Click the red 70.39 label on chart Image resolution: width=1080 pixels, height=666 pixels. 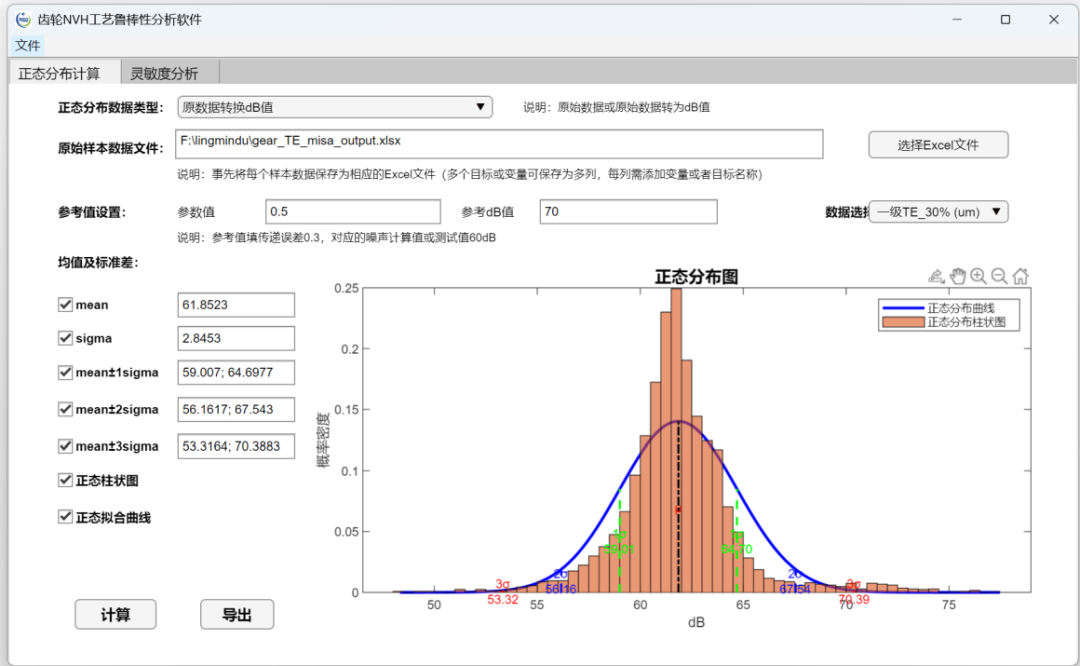coord(854,600)
